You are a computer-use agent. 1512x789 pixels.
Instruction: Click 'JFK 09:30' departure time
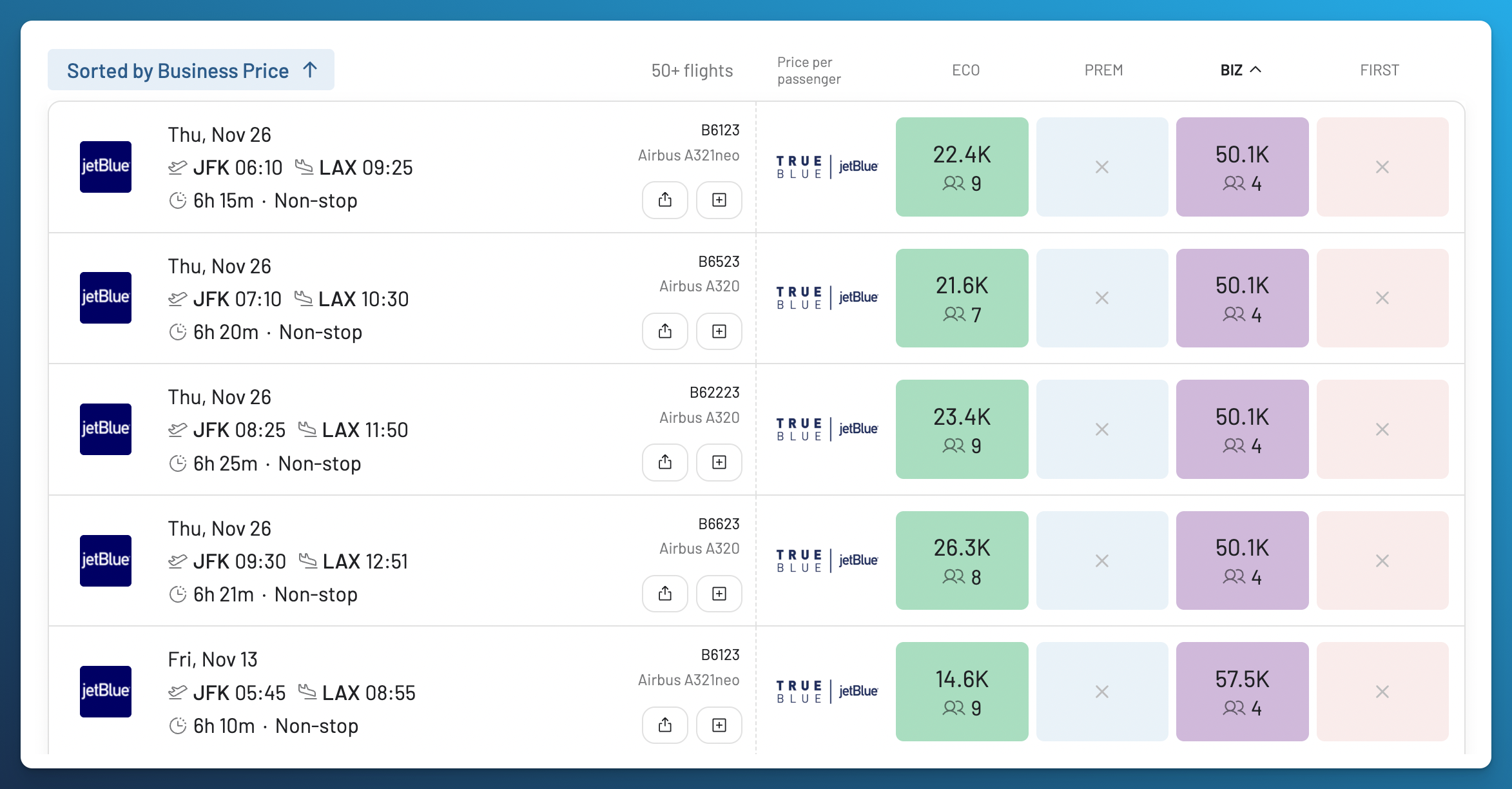coord(239,561)
